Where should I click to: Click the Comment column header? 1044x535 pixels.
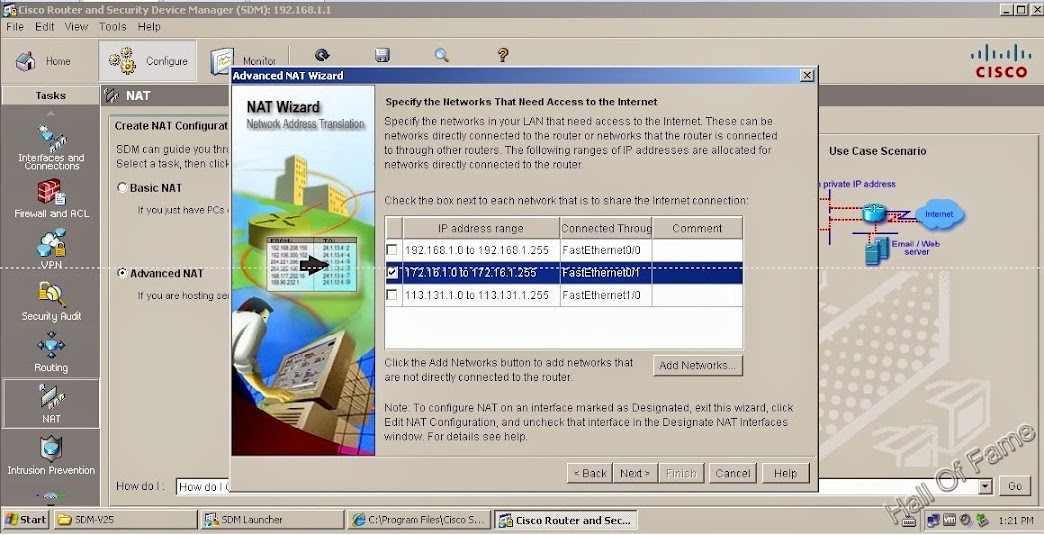(697, 228)
